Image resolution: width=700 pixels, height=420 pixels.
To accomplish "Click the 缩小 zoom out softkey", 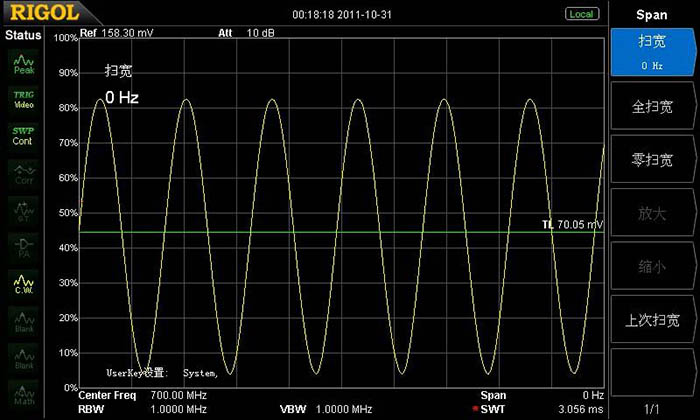I will [654, 266].
